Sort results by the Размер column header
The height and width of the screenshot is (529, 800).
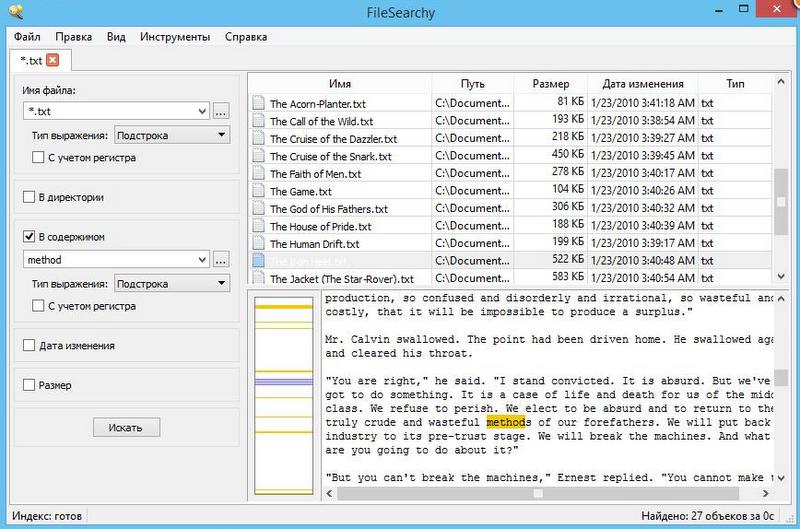coord(551,84)
